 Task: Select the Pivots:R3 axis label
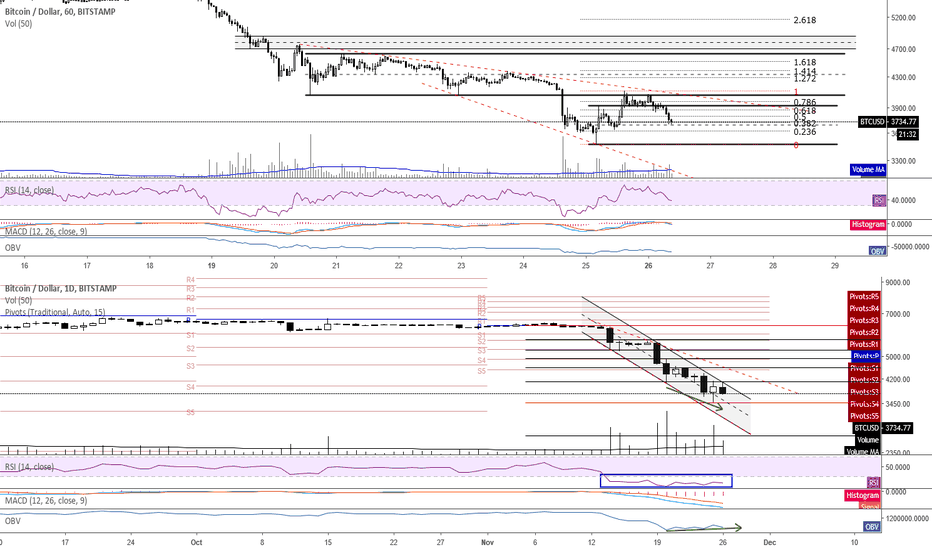tap(864, 320)
